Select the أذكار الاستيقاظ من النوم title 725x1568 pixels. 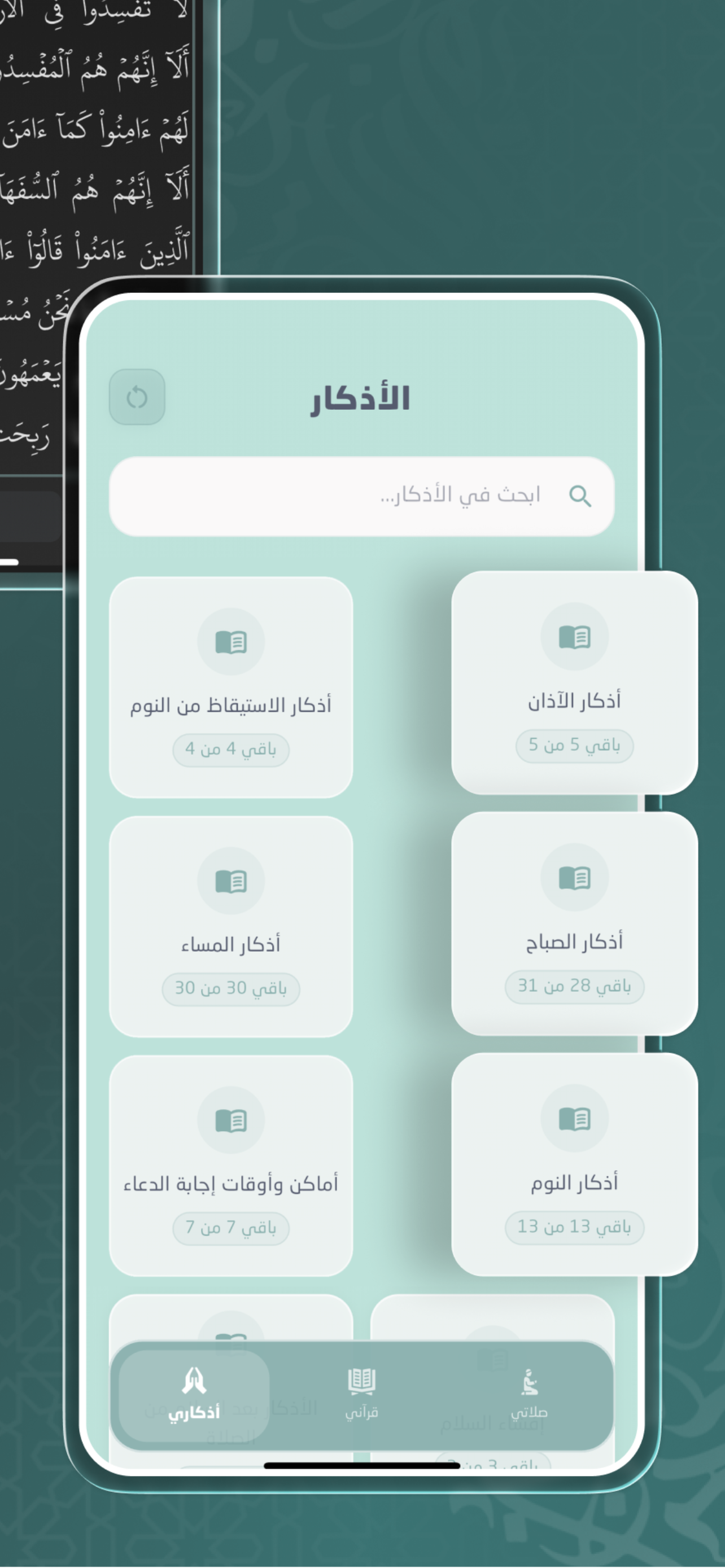click(x=231, y=706)
